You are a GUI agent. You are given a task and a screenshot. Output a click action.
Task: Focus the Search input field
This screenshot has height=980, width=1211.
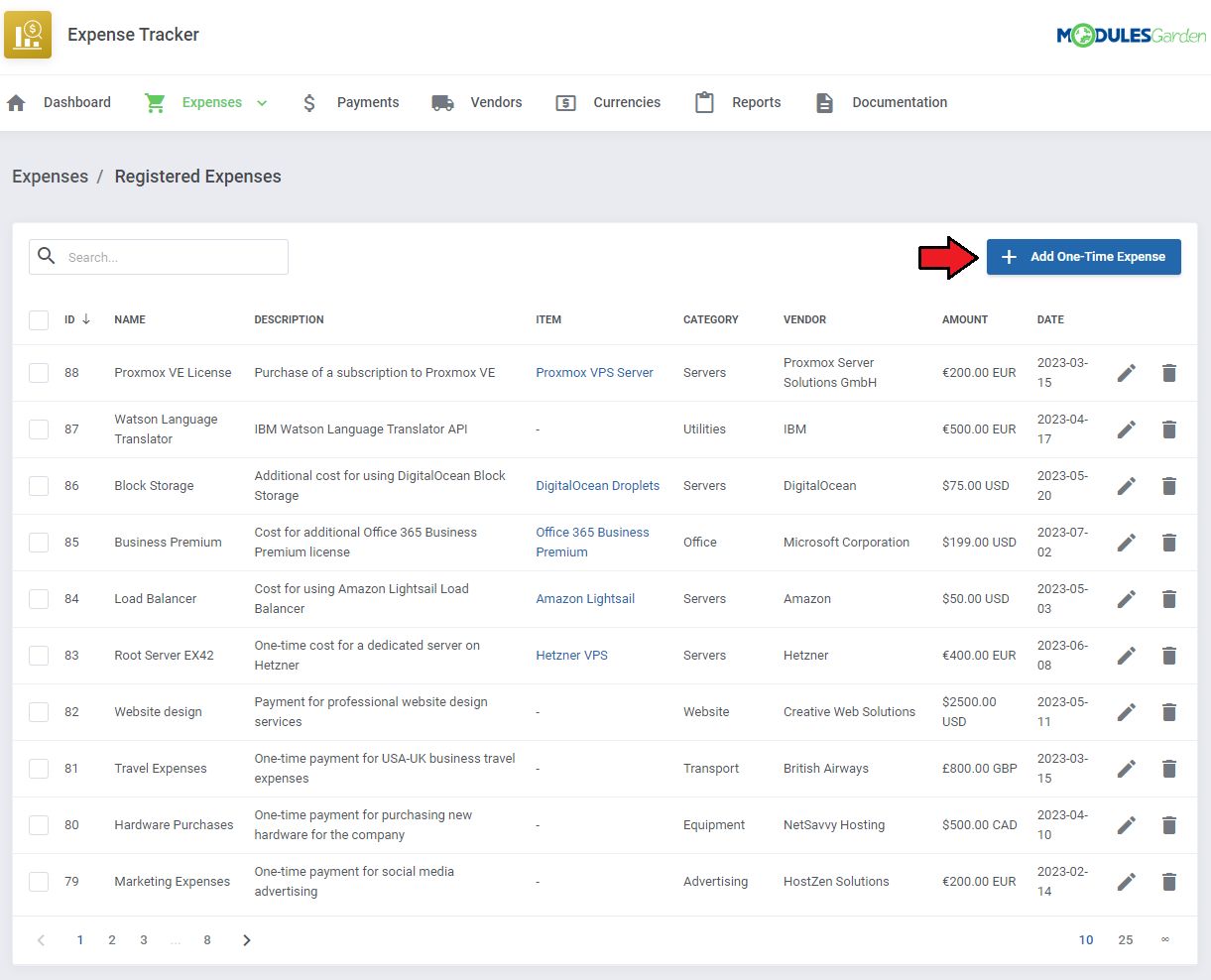(x=159, y=257)
